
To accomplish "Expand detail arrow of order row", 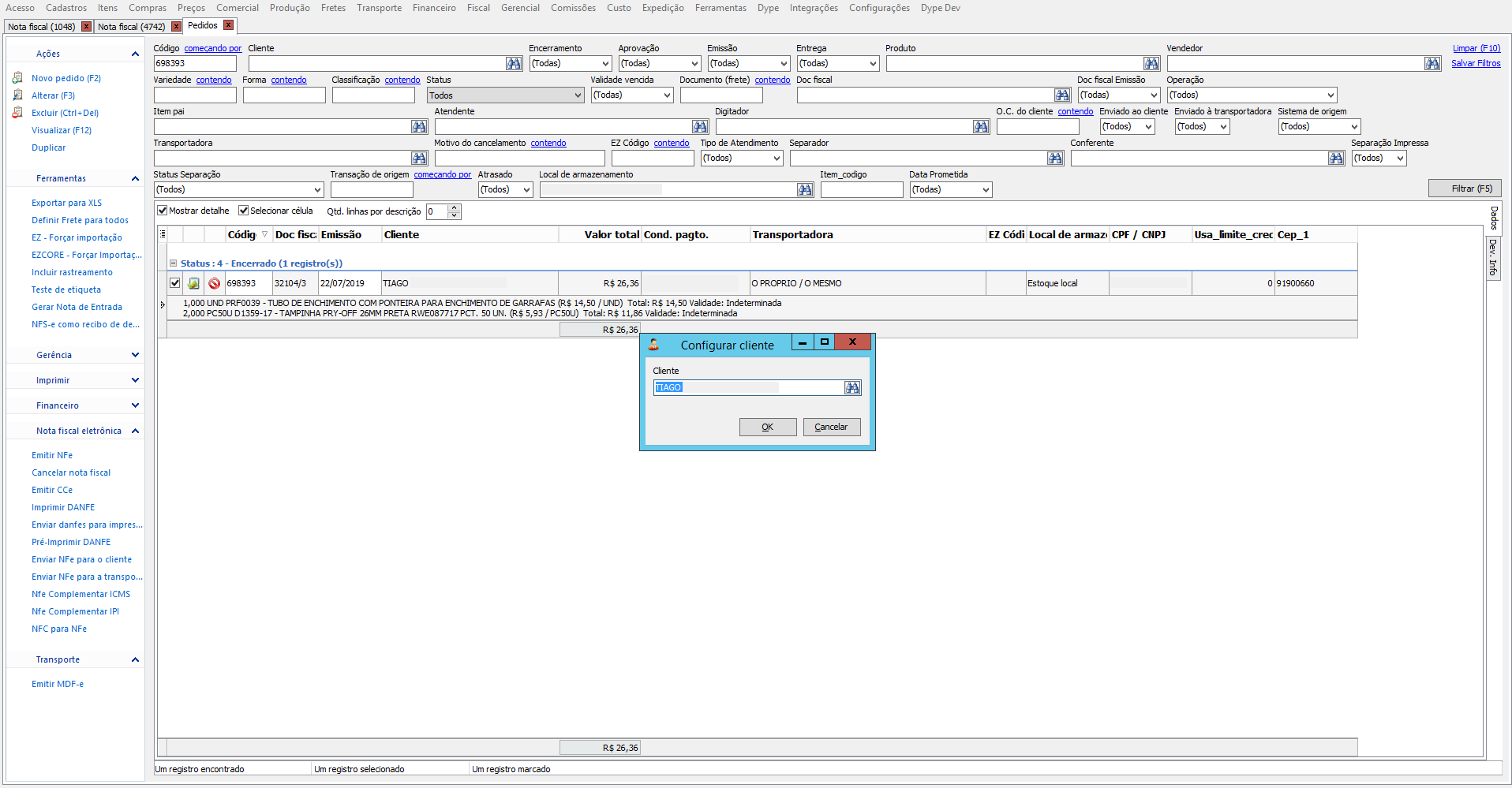I will click(163, 304).
